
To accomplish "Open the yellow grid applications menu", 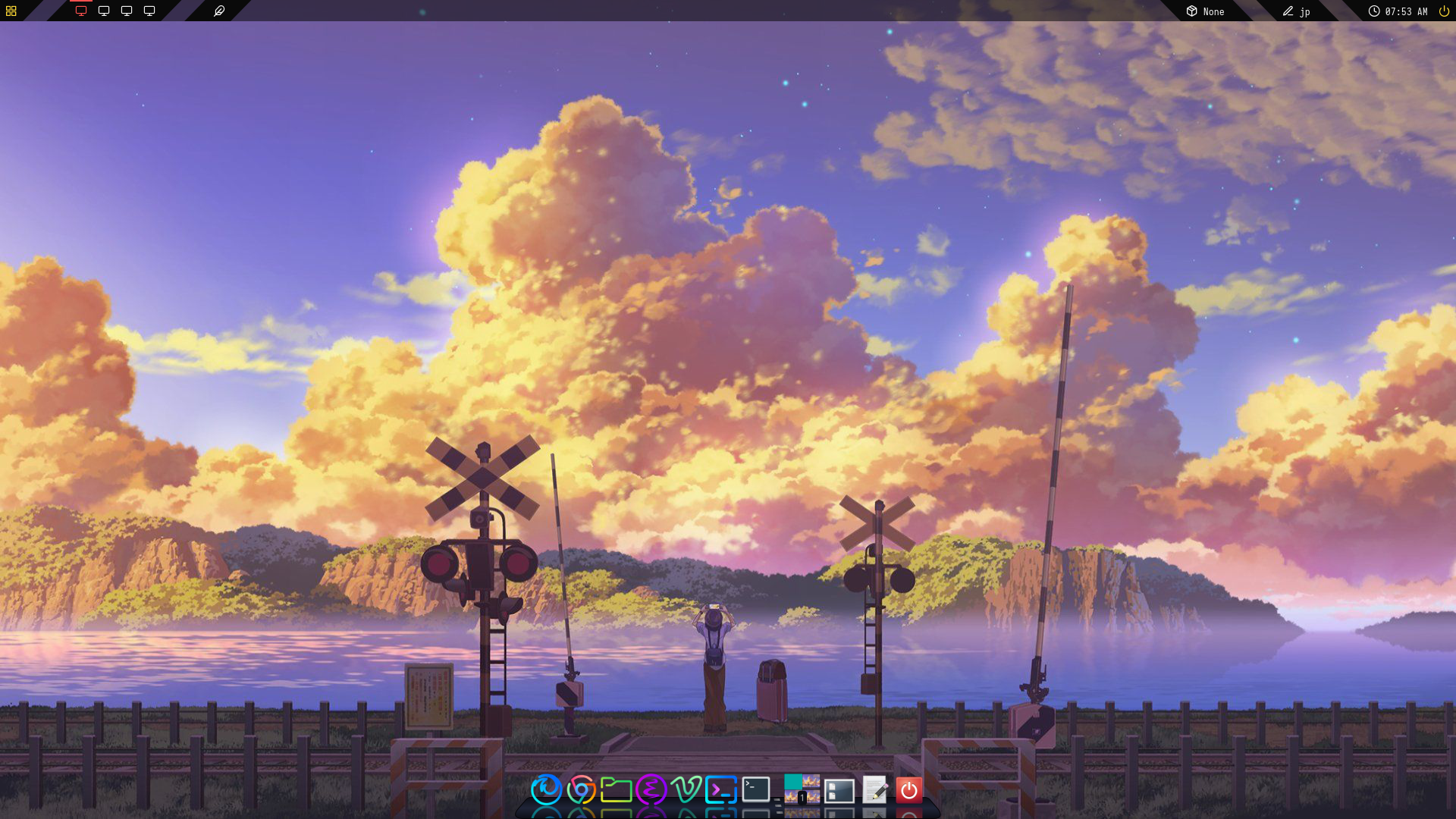I will coord(11,11).
